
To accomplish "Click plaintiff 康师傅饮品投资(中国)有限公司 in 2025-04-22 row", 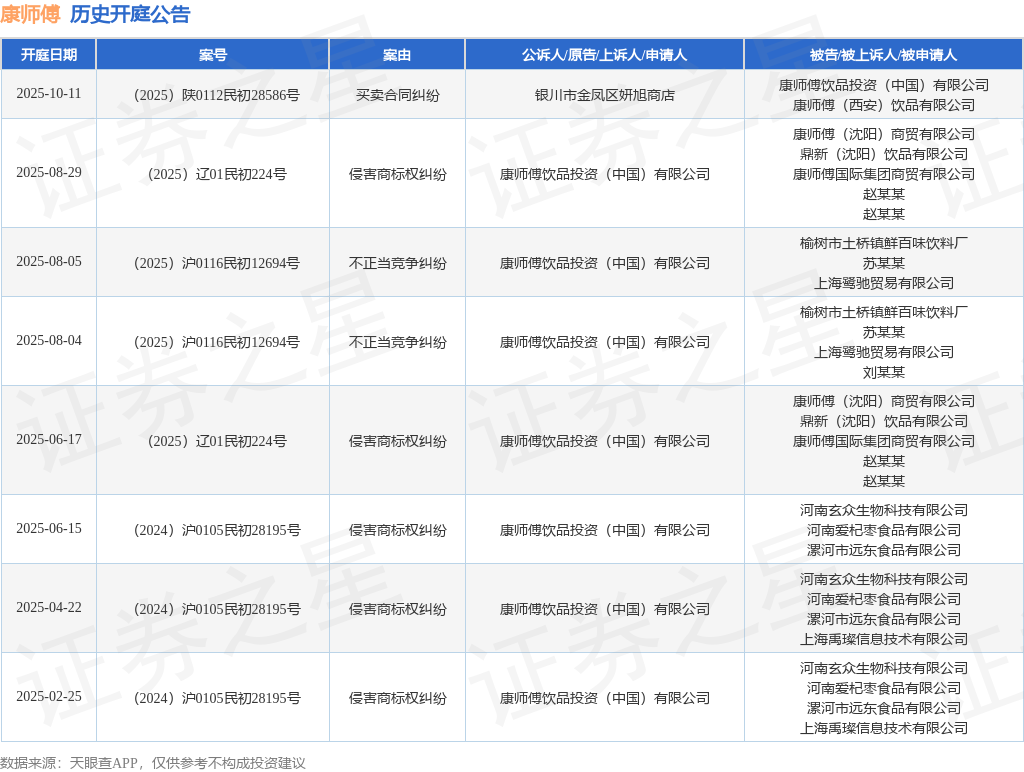I will click(x=604, y=609).
